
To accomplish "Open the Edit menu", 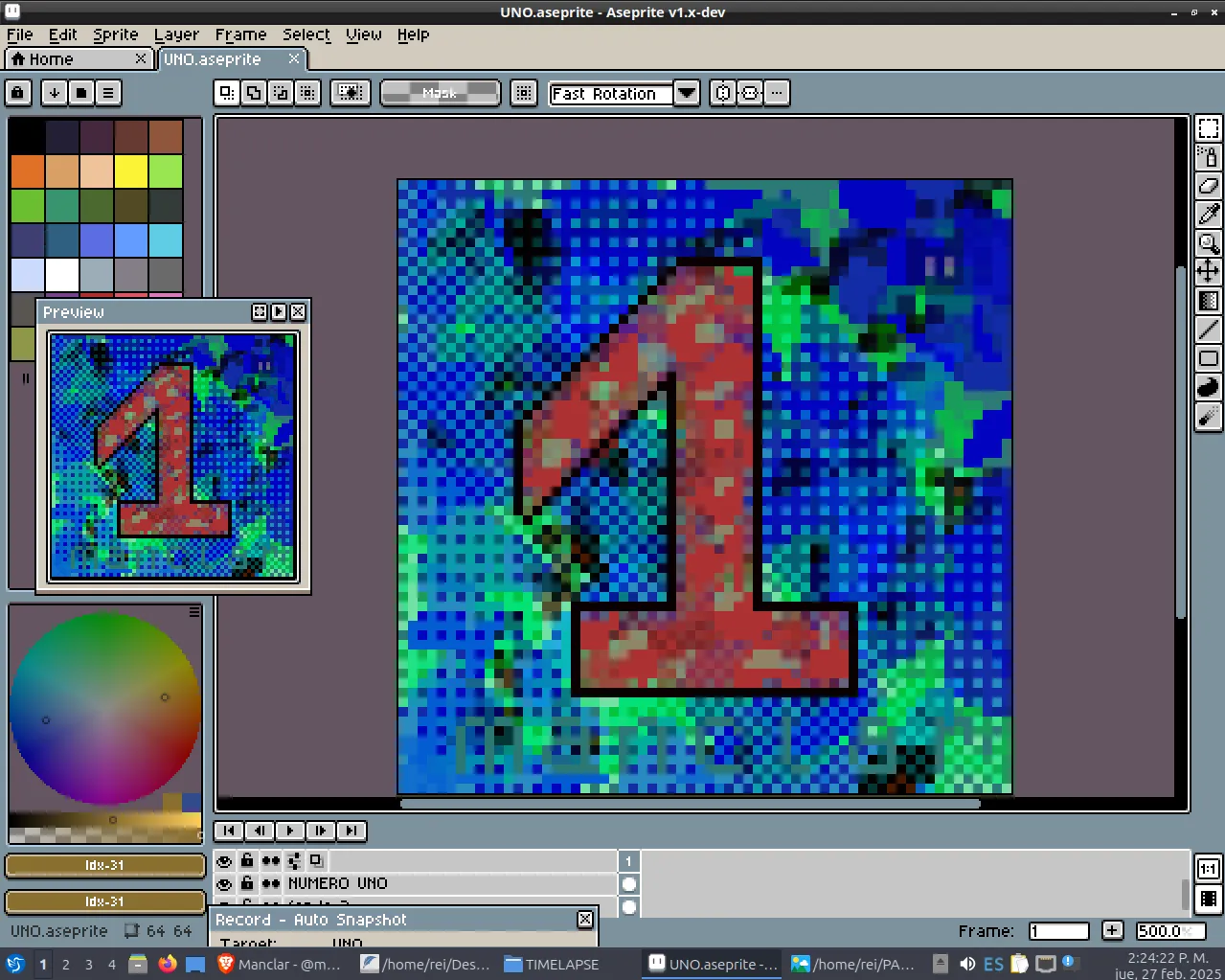I will [x=63, y=34].
